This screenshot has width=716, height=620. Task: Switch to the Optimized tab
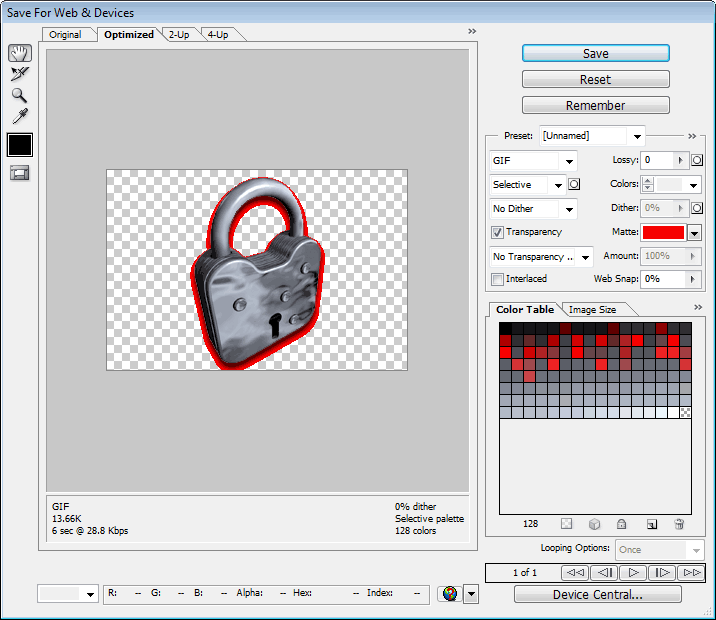click(x=129, y=35)
